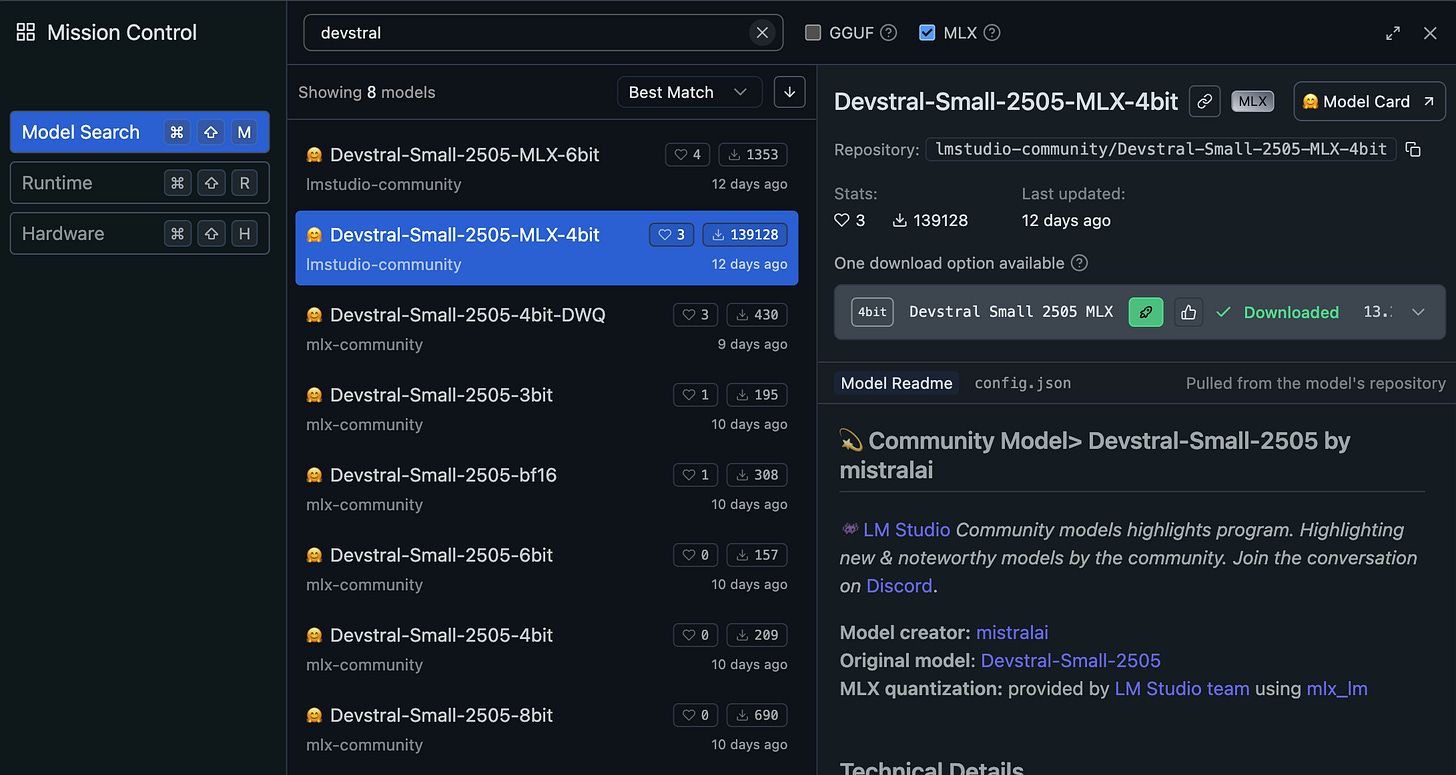Clear the devstral search text
This screenshot has width=1456, height=775.
[x=762, y=33]
